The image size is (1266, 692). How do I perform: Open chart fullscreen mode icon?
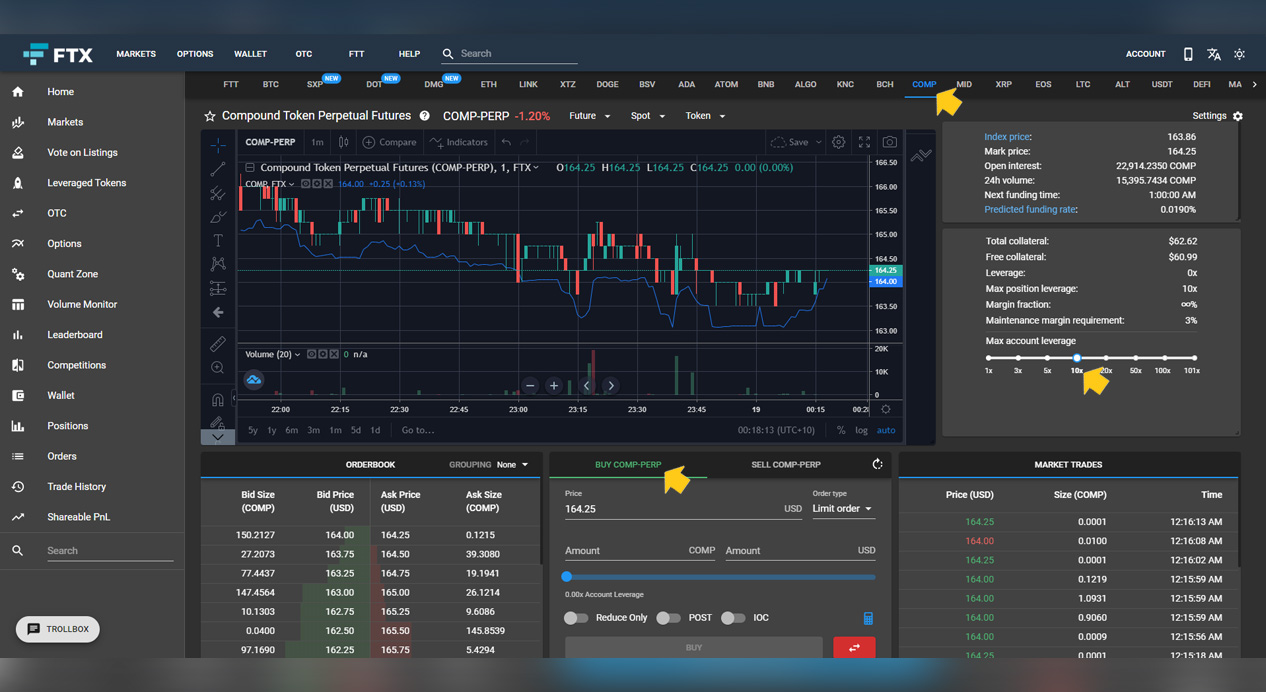[864, 142]
